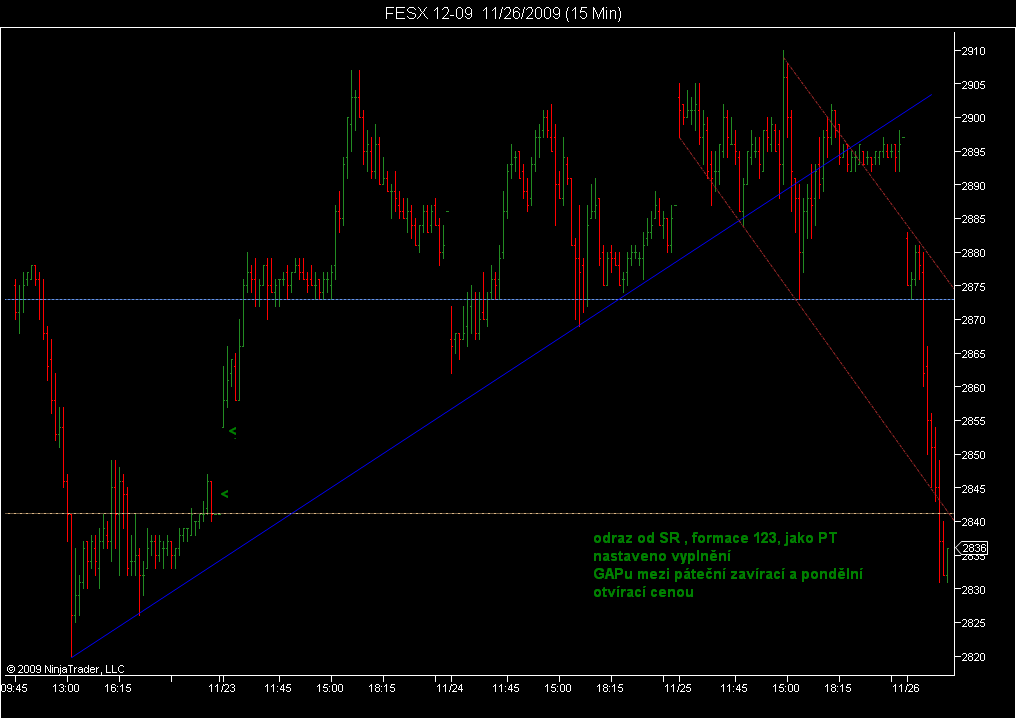
Task: Click the 09:45 time axis label
Action: 14,688
